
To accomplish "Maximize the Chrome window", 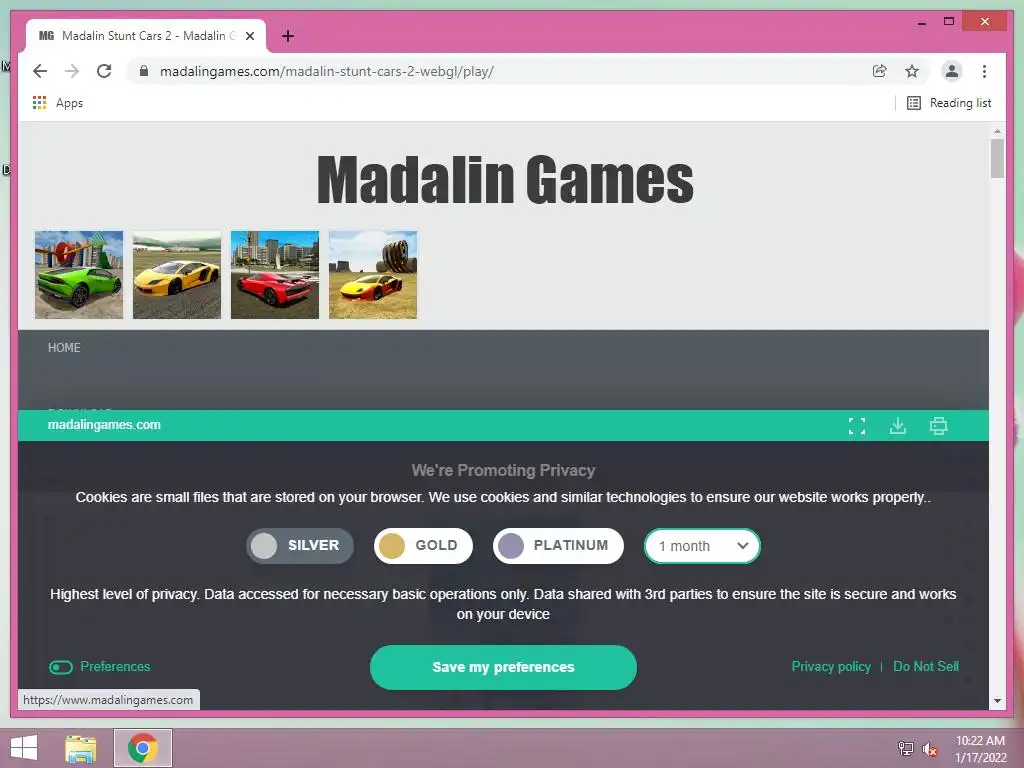I will pyautogui.click(x=949, y=22).
